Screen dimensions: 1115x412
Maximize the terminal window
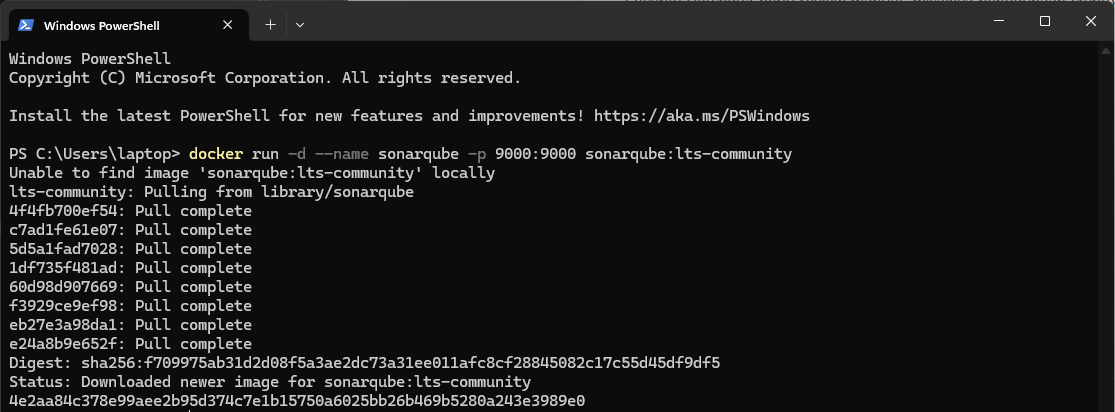tap(1044, 22)
